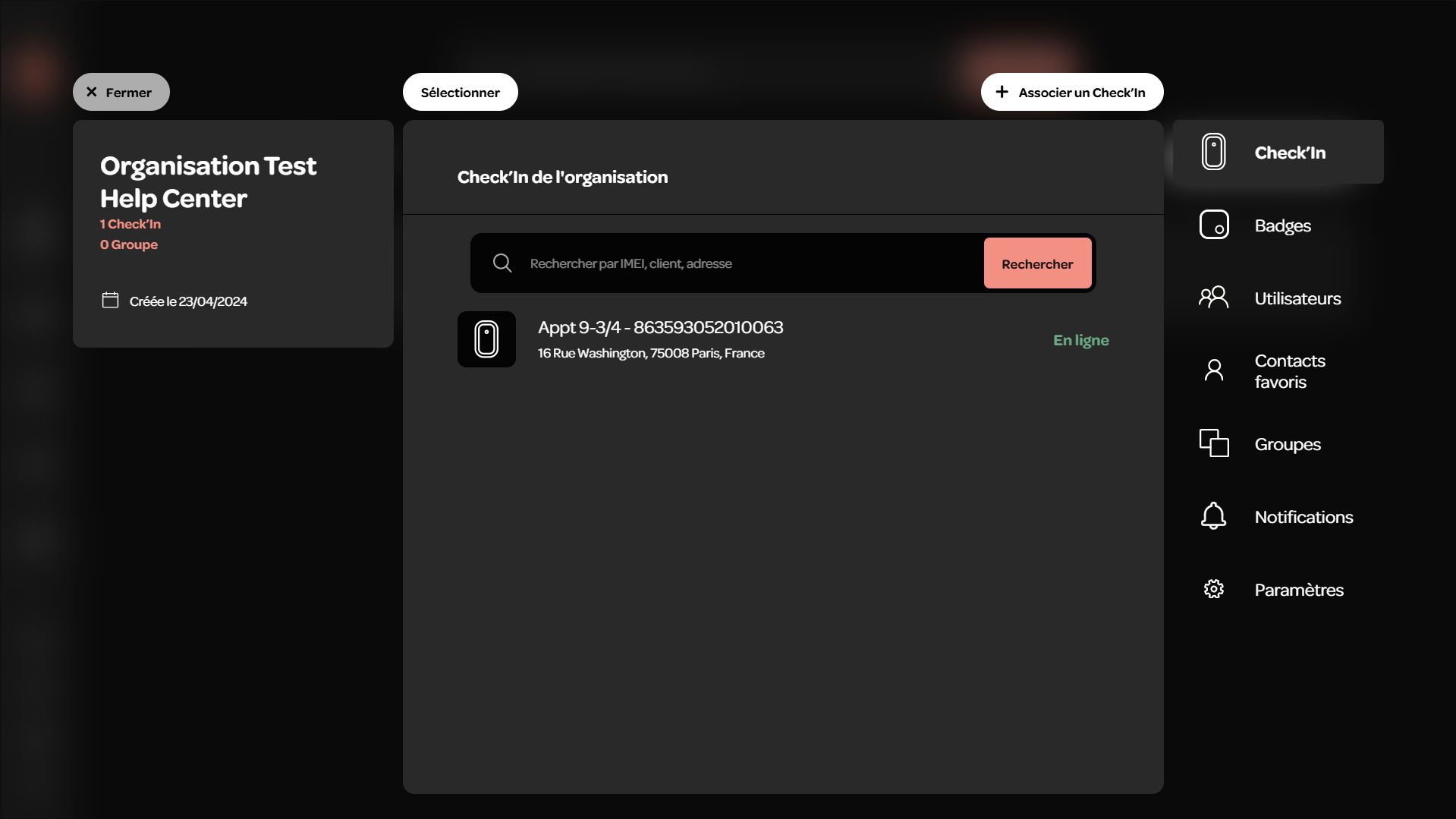
Task: Click the Utilisateurs people icon
Action: point(1213,297)
